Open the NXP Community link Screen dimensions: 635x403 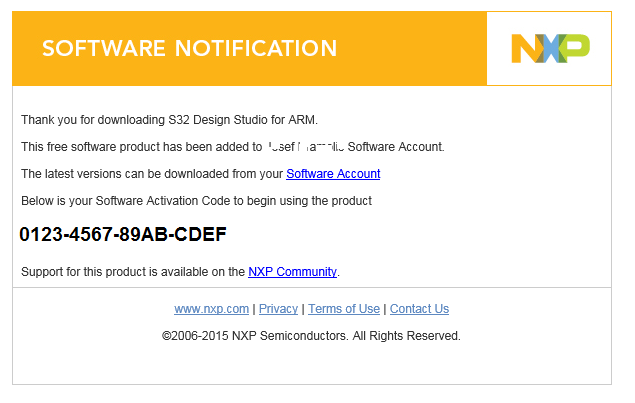pos(293,271)
